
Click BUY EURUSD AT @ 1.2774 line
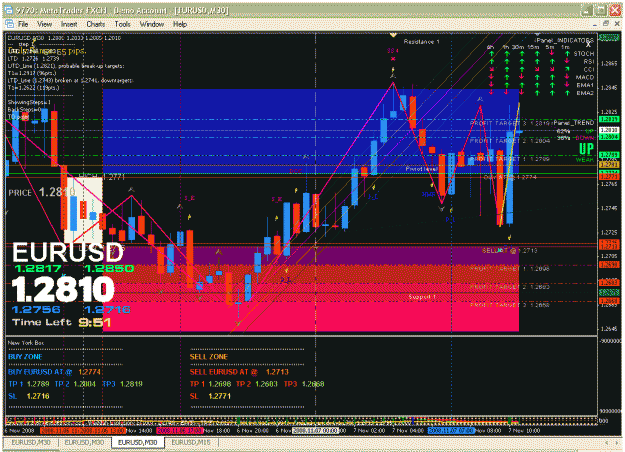coord(55,372)
